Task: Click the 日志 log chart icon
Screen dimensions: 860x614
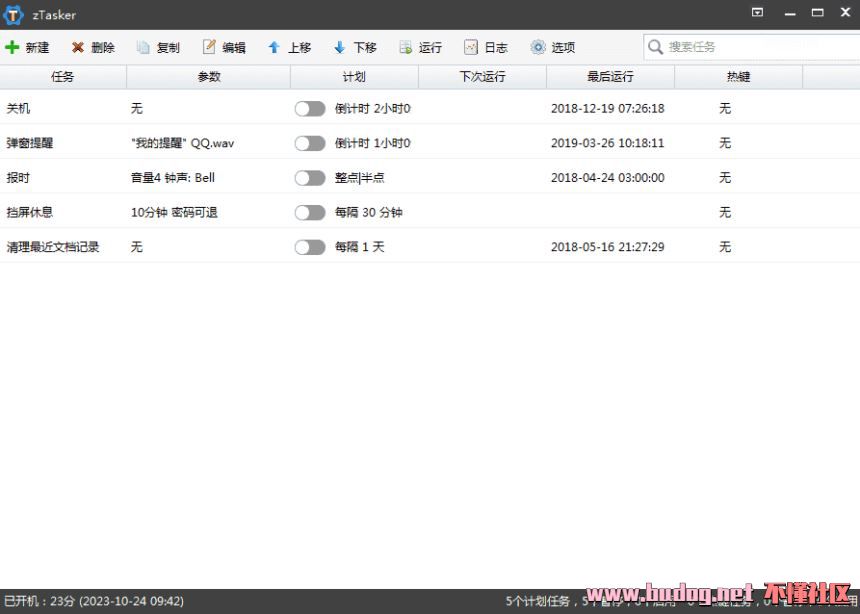Action: [x=471, y=47]
